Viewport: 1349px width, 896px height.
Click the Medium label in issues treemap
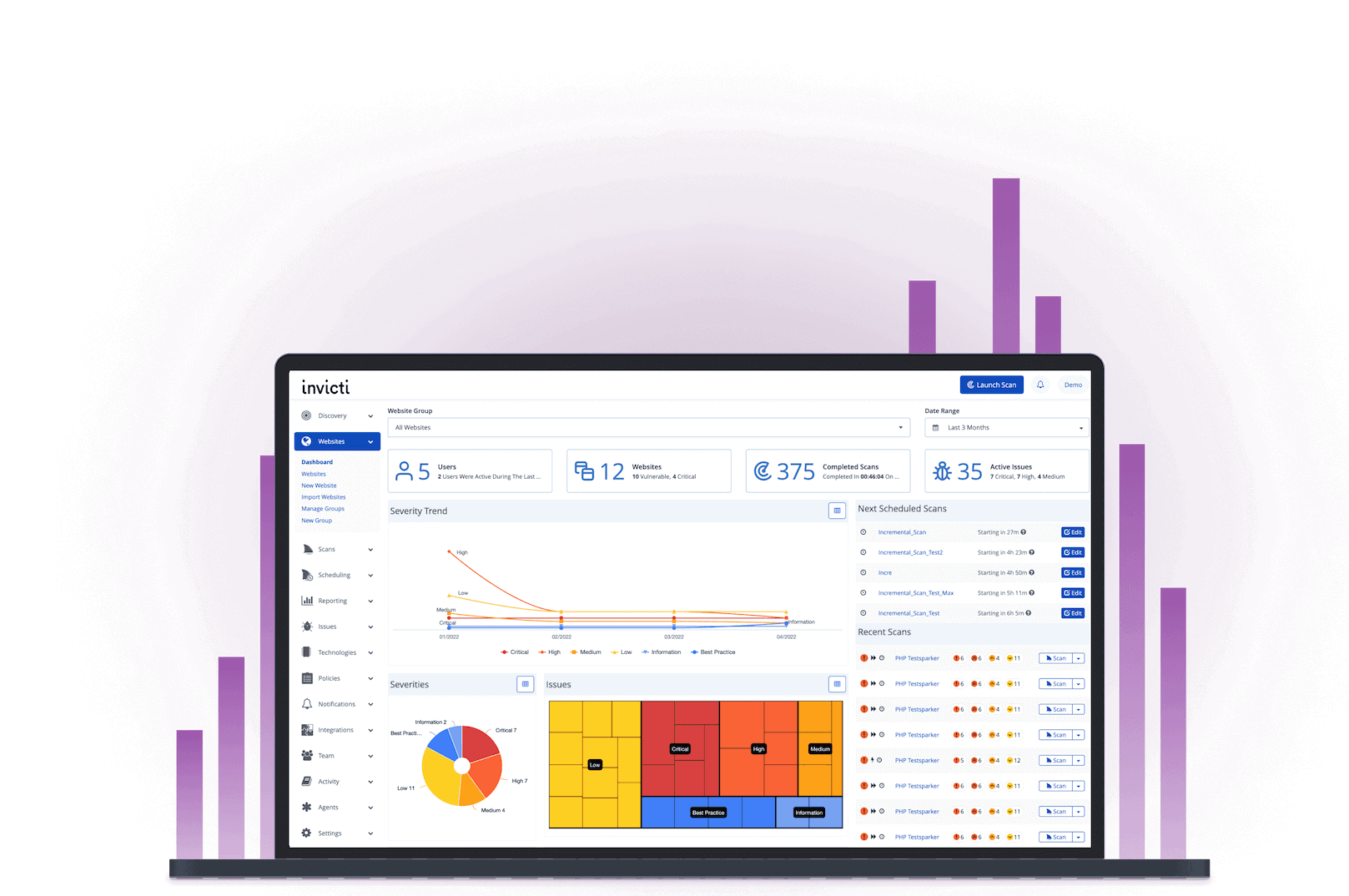click(820, 749)
